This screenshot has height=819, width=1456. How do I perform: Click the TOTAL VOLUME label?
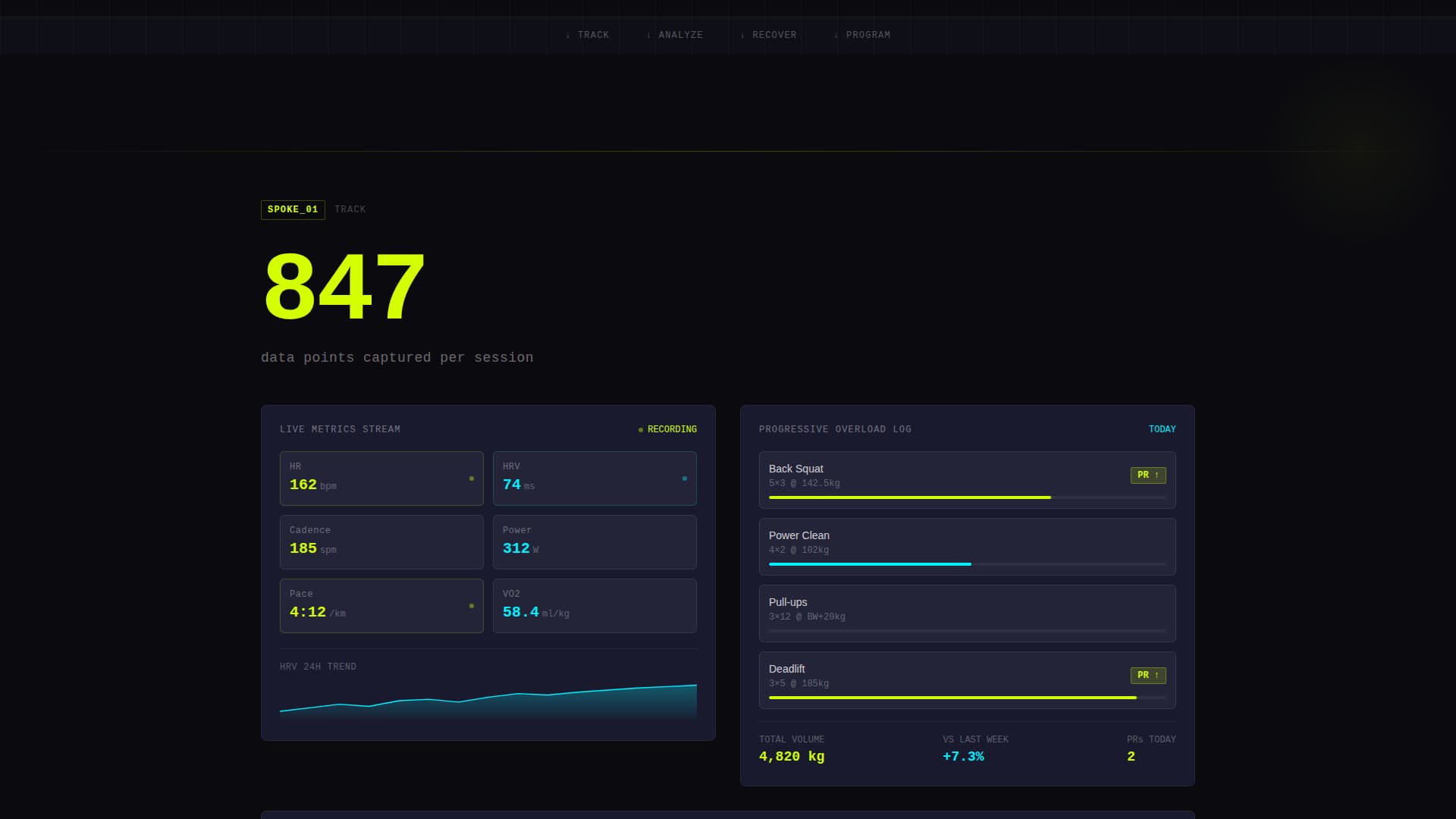[792, 739]
